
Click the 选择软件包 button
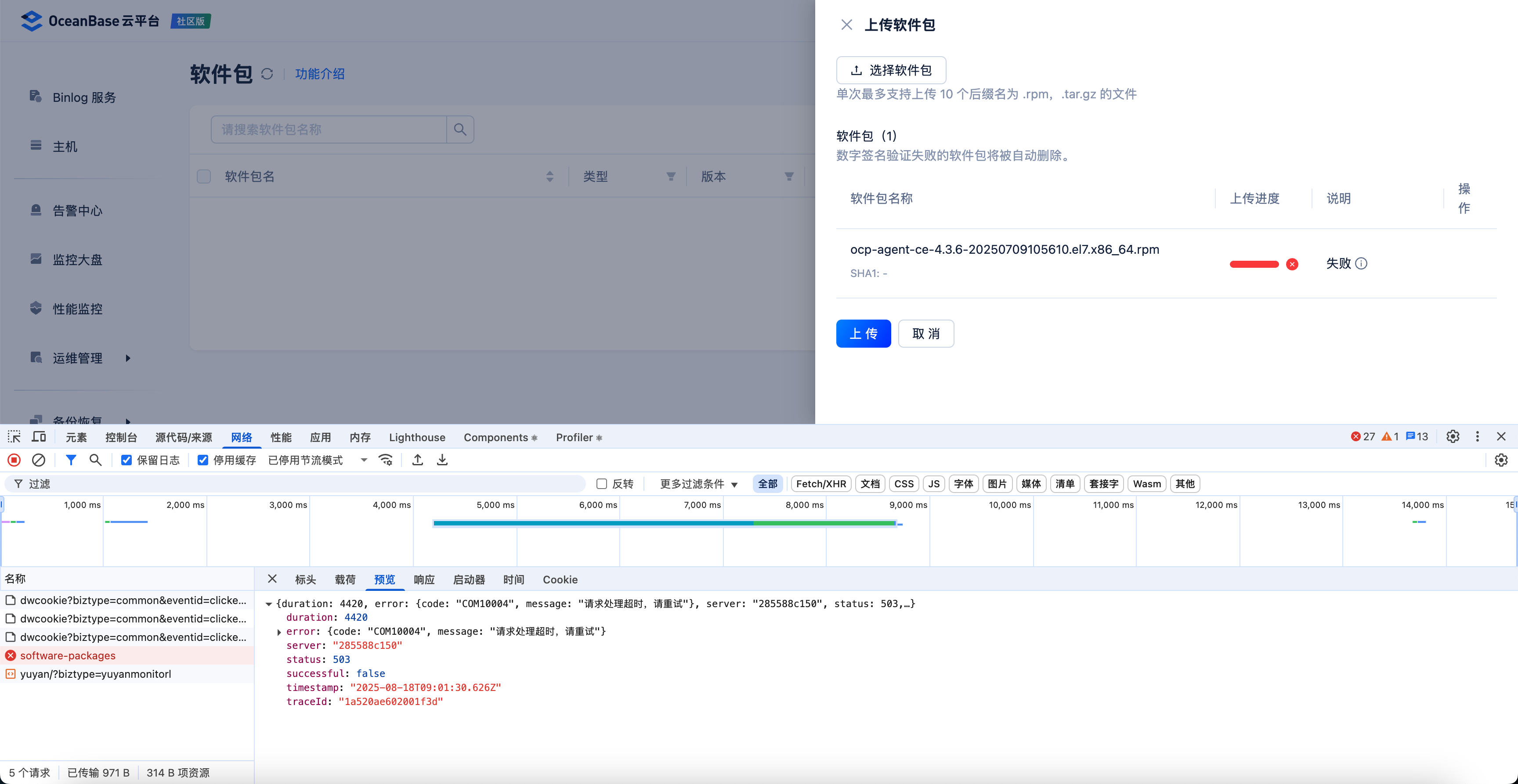coord(891,70)
